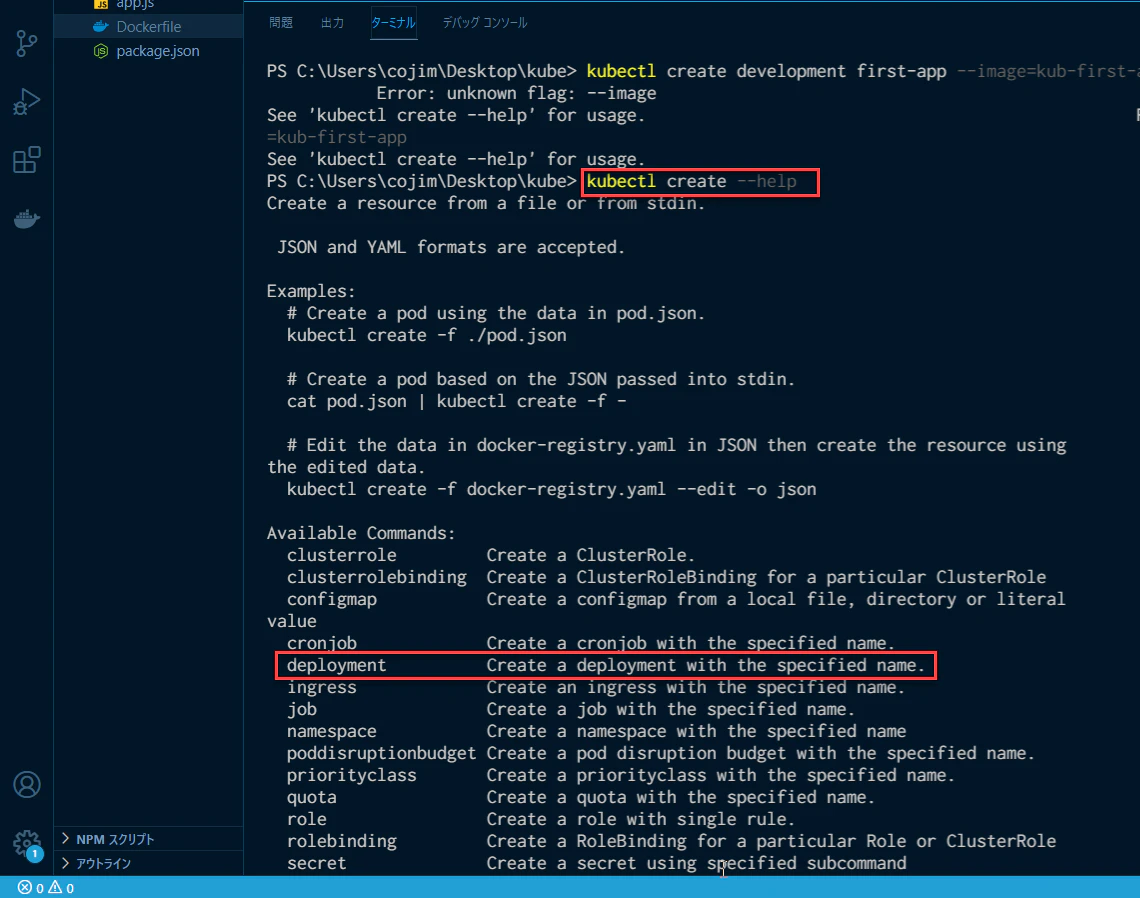Switch to the 問題 panel tab

point(281,23)
